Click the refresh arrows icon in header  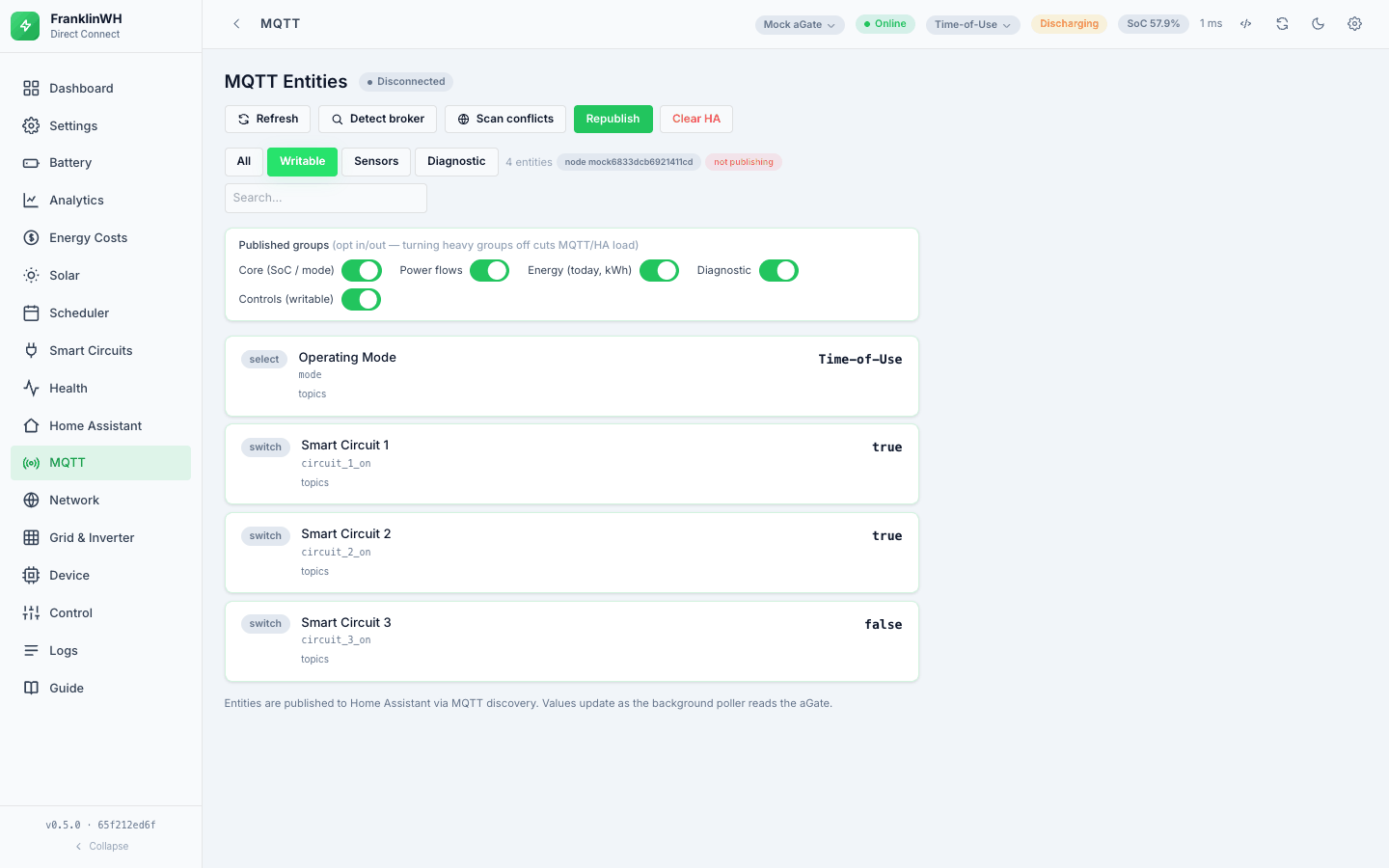(x=1282, y=24)
